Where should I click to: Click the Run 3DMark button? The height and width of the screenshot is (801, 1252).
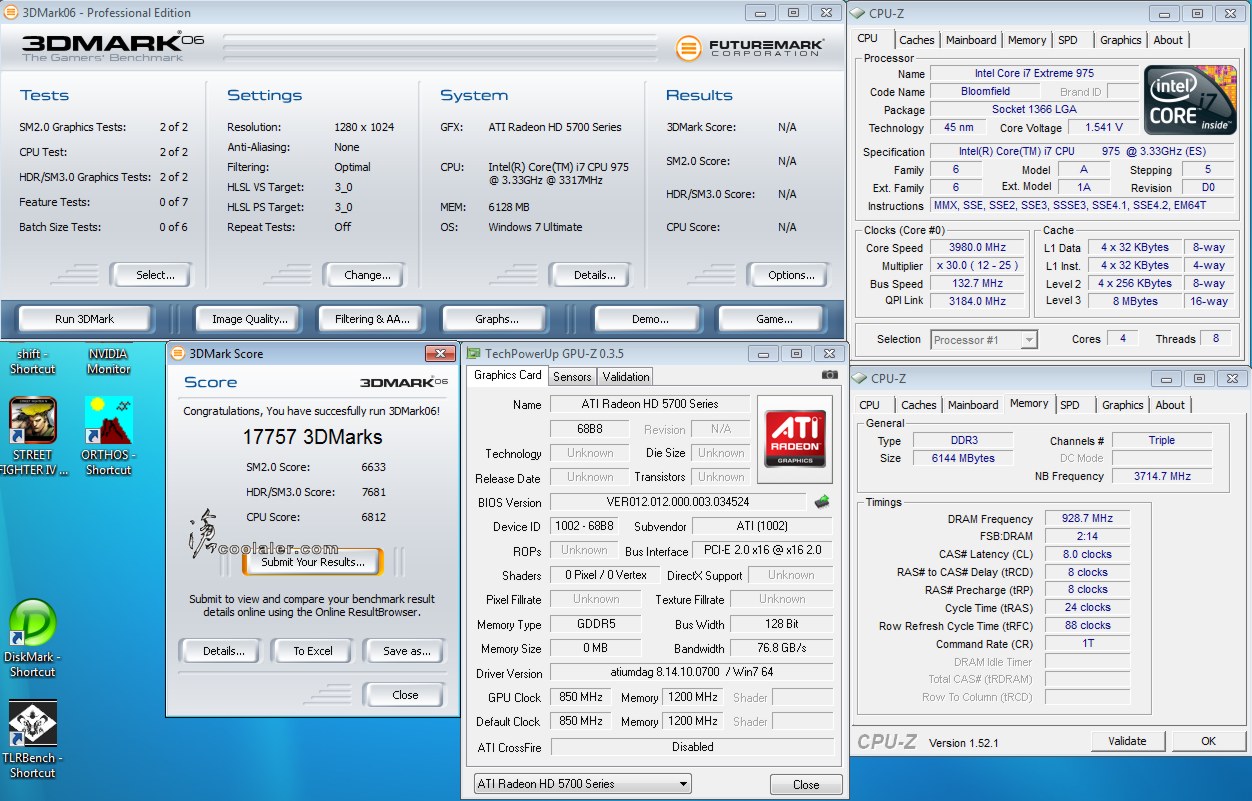[x=85, y=319]
